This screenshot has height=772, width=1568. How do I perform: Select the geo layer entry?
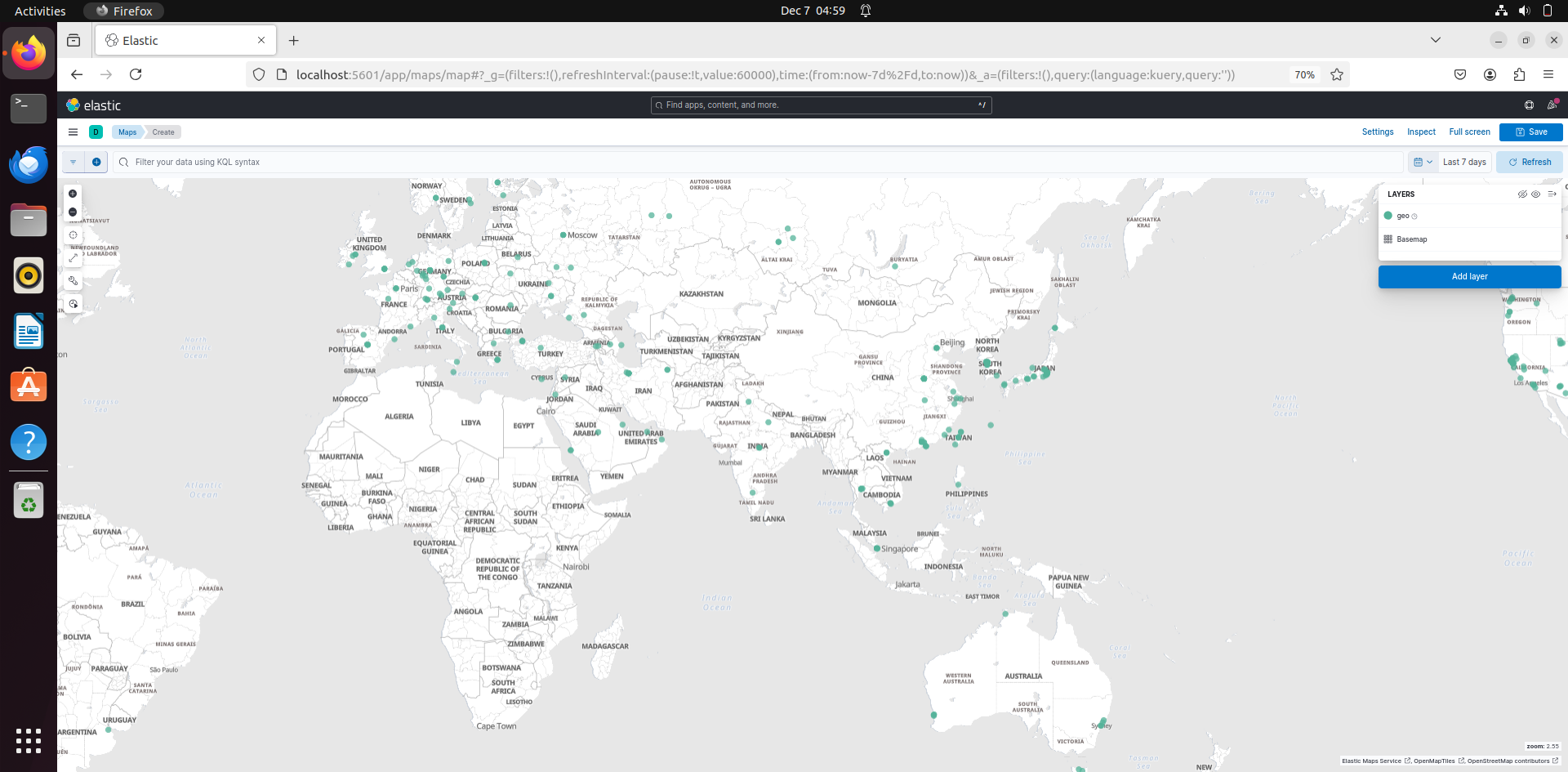click(x=1403, y=216)
